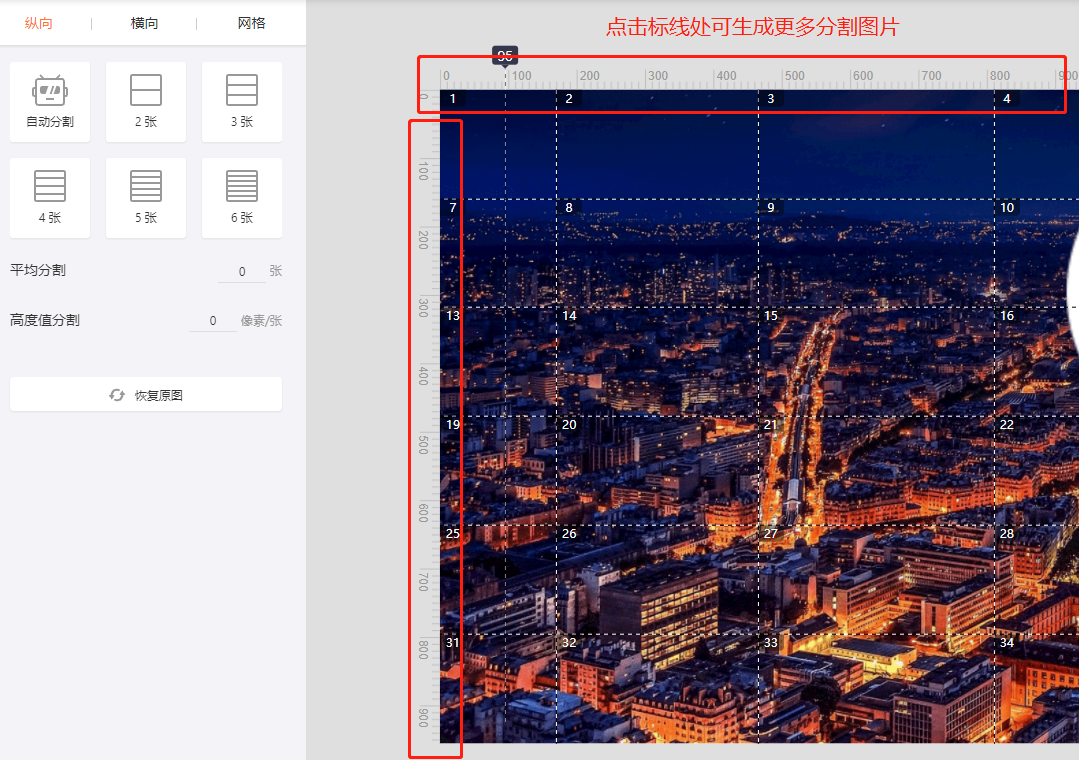Select image tile numbered 33
This screenshot has height=760, width=1079.
[x=876, y=688]
